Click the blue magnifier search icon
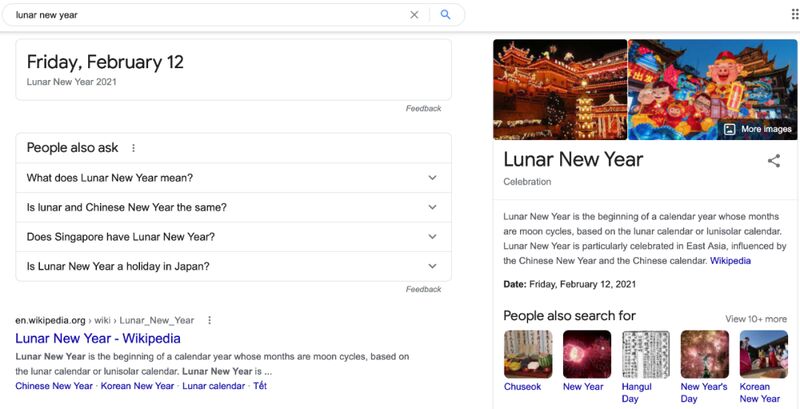800x409 pixels. [445, 15]
